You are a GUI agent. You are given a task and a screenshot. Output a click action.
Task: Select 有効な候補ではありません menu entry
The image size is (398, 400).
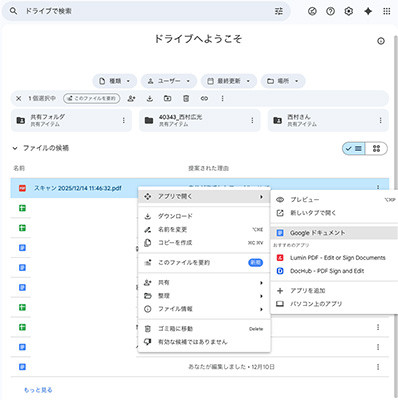tap(204, 342)
